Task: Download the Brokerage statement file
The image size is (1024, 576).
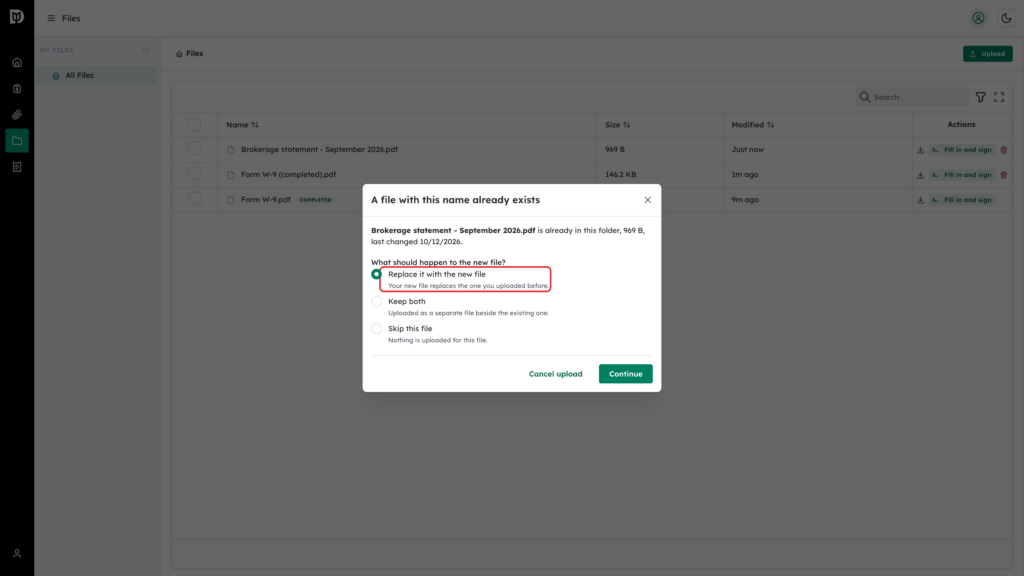Action: [920, 150]
